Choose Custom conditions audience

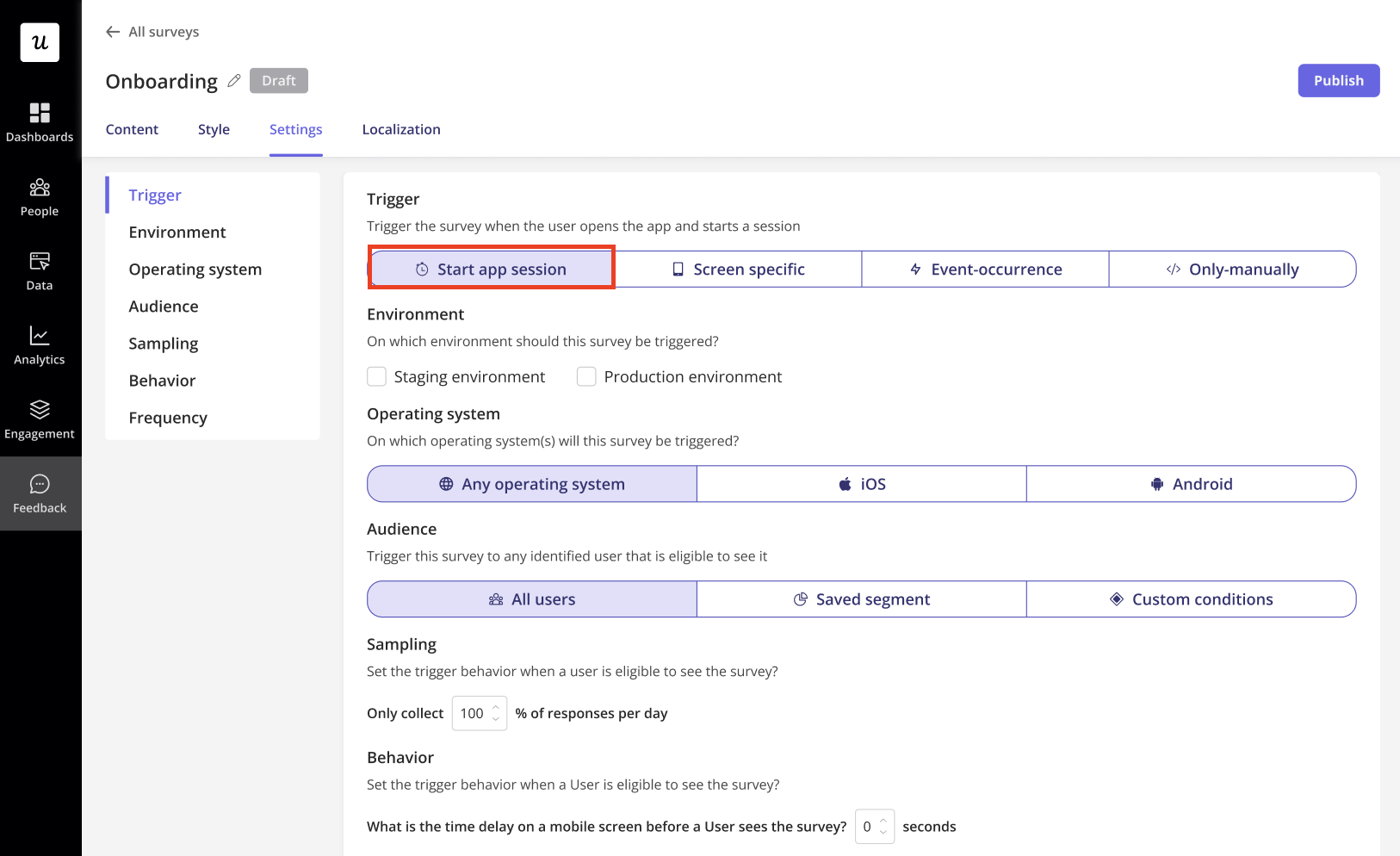tap(1192, 599)
